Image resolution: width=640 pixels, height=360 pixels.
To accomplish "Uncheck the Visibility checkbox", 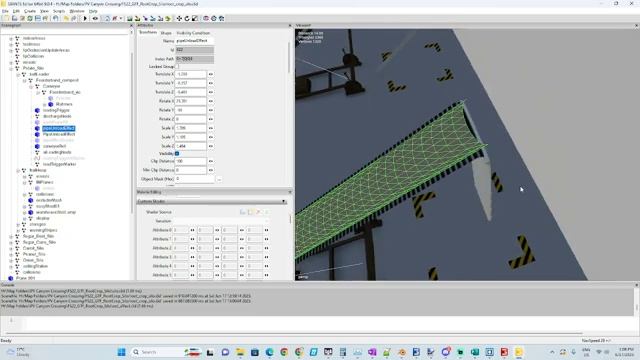I will 177,153.
